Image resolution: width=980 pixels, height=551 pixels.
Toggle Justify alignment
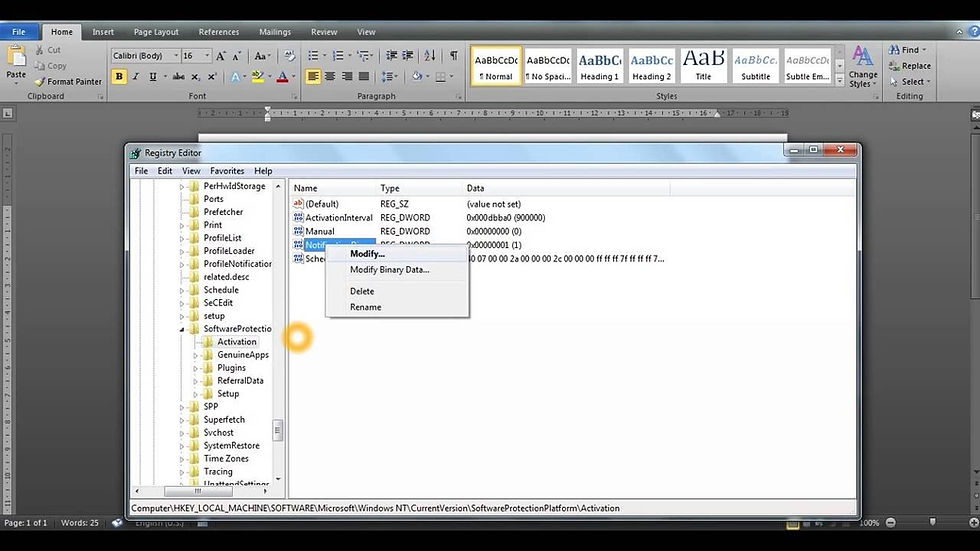point(364,76)
